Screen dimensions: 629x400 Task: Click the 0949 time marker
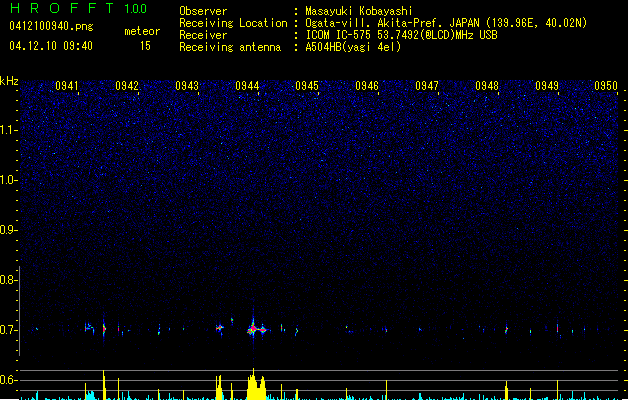click(547, 86)
